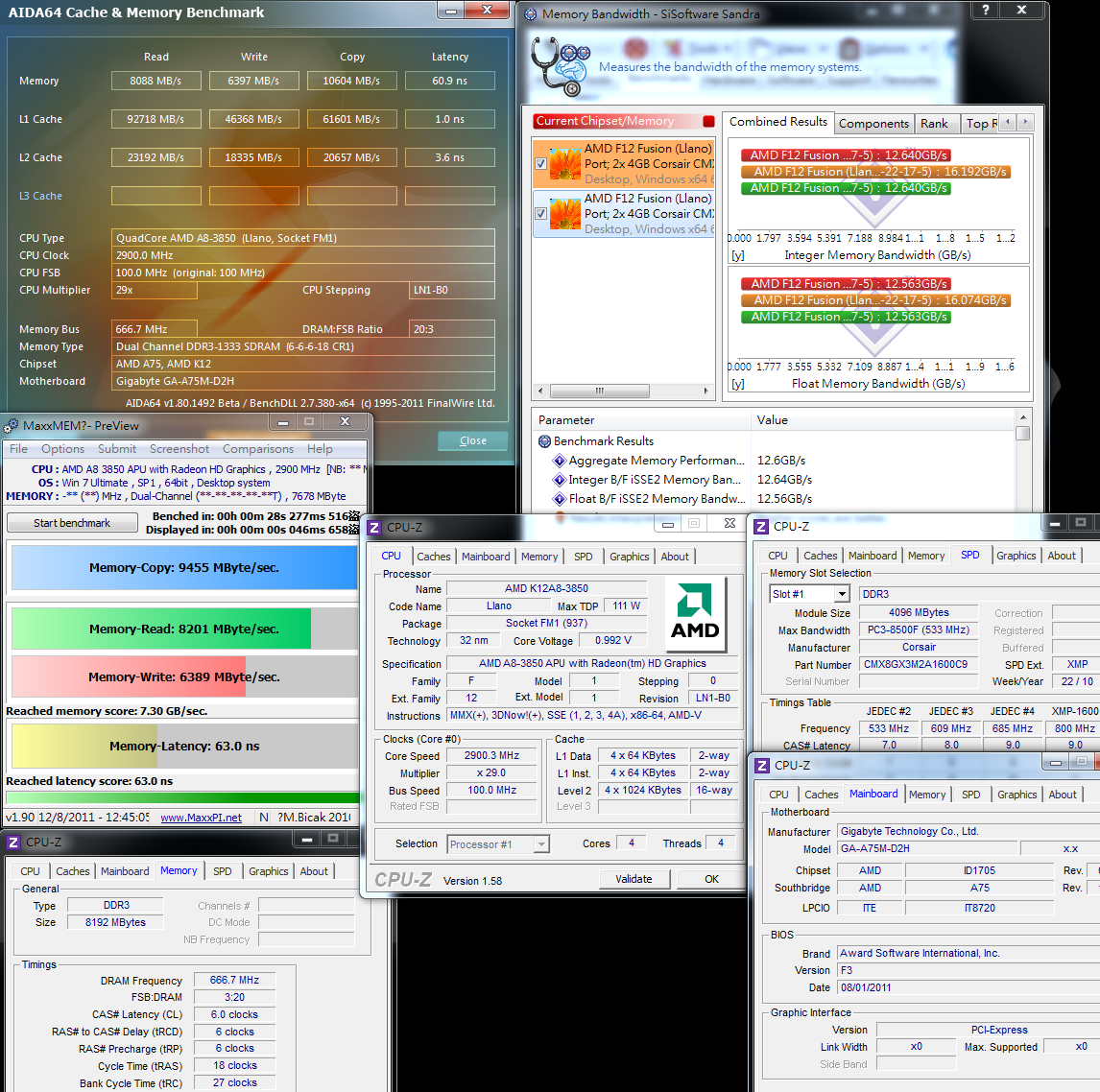Click the Integer B/F iSSE2 diamond icon
This screenshot has width=1100, height=1092.
[560, 480]
